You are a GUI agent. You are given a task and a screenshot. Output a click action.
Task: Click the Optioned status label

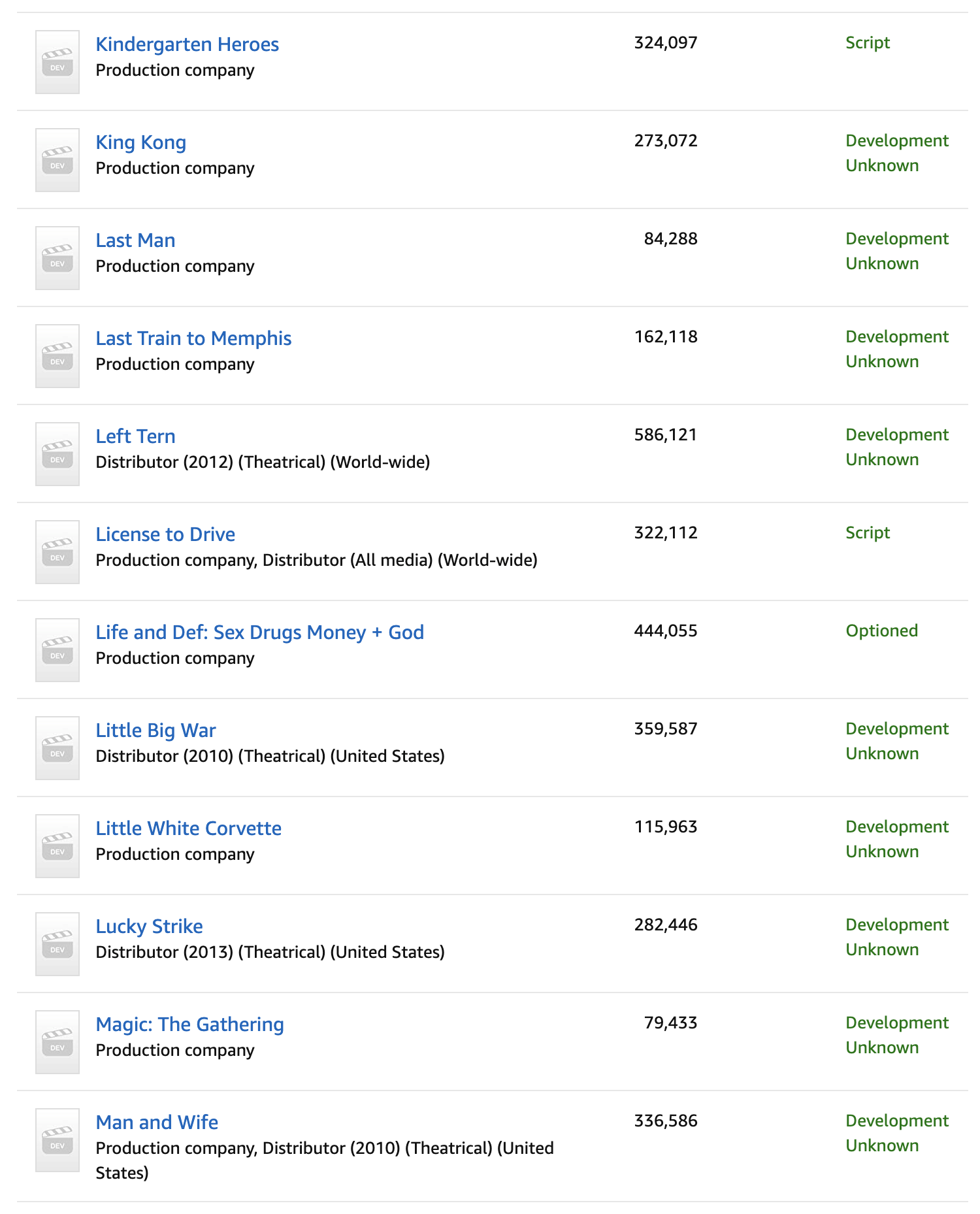881,631
